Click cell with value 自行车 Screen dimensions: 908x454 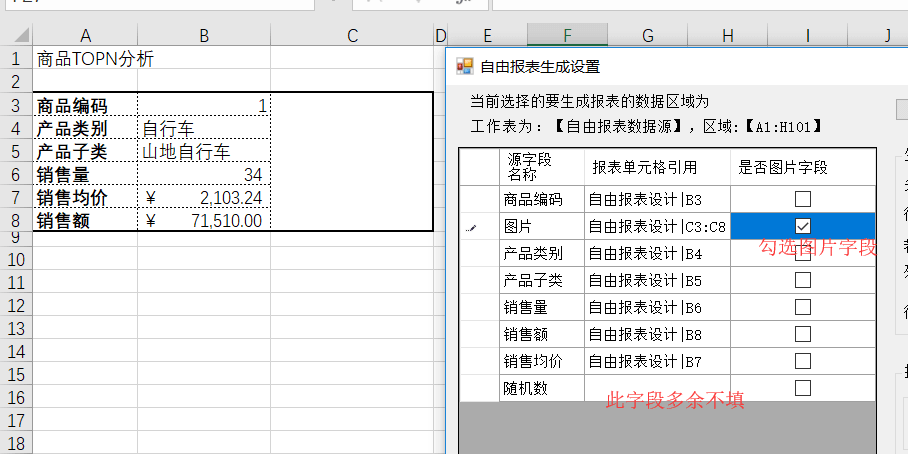[x=204, y=128]
